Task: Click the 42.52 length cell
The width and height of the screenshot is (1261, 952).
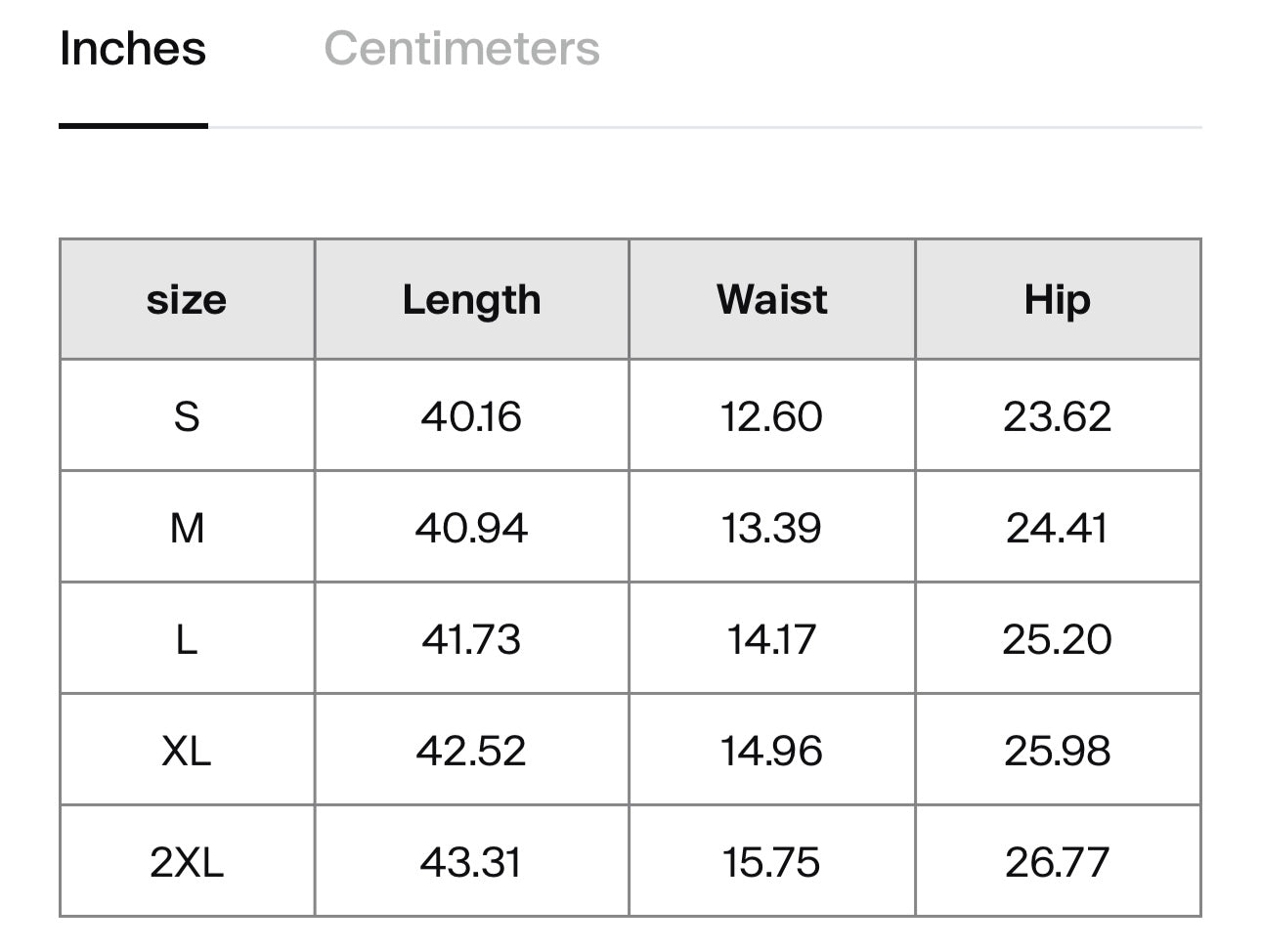Action: (x=471, y=751)
